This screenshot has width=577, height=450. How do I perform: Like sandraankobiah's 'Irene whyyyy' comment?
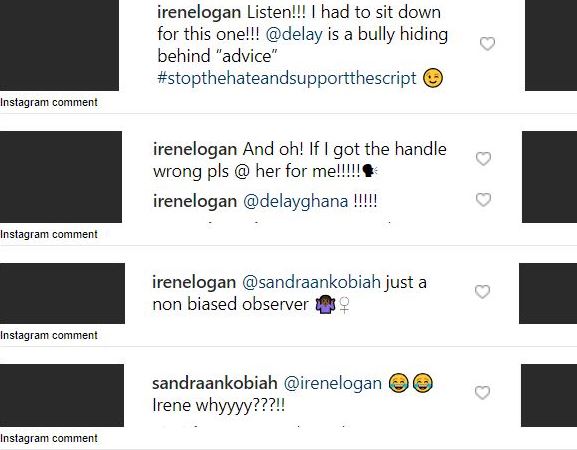click(x=482, y=393)
